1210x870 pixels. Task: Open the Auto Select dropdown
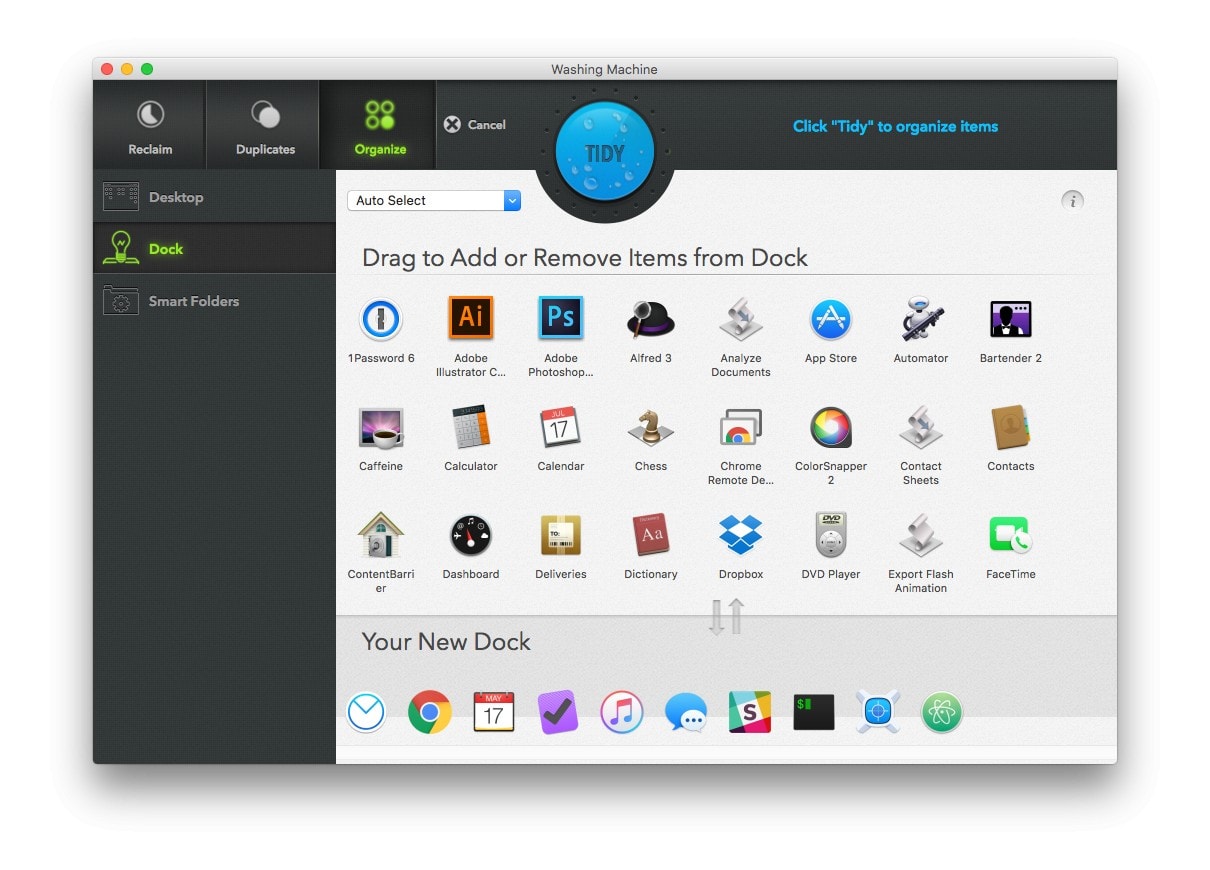pyautogui.click(x=433, y=201)
